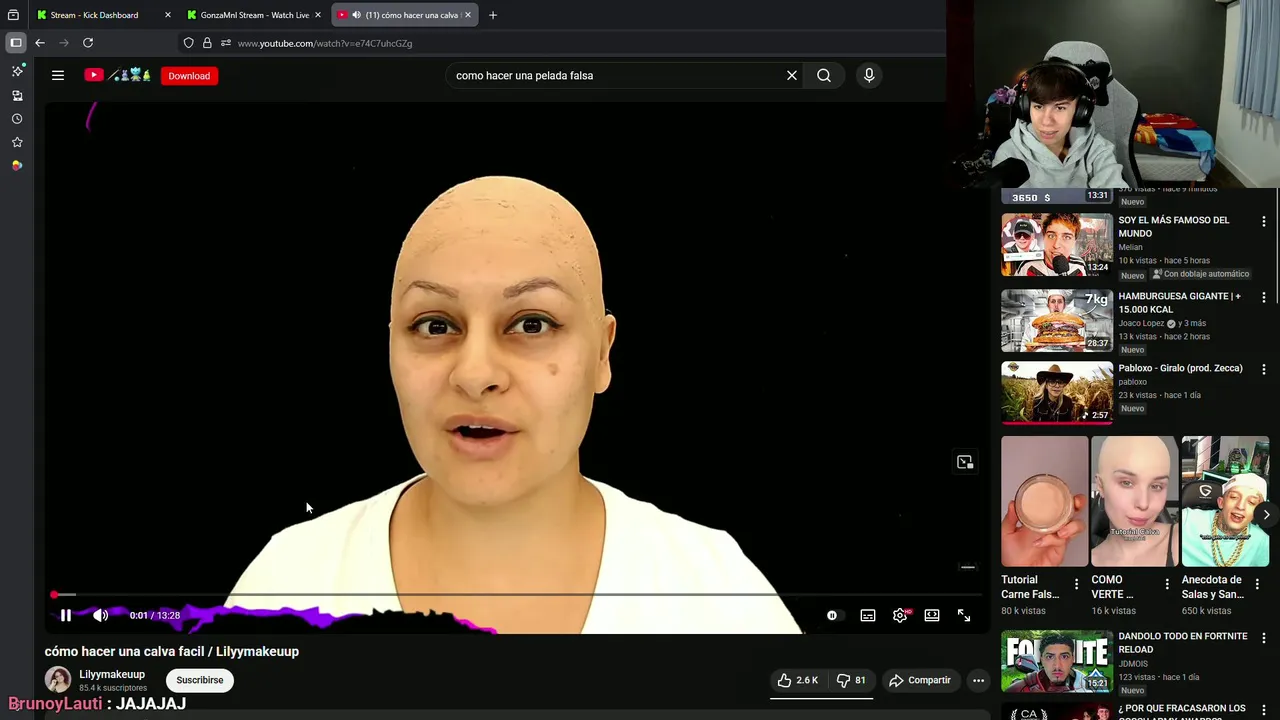Like the video with 2.6 K
1280x720 pixels.
(x=798, y=680)
